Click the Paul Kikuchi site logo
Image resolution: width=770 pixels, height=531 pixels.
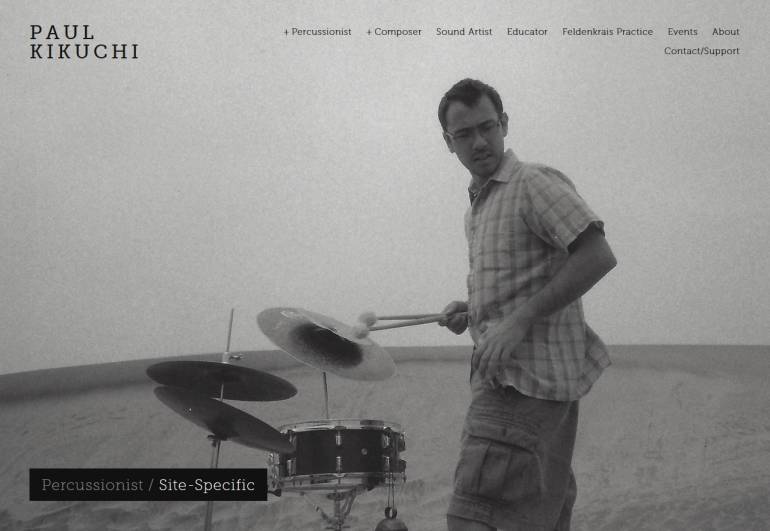84,42
